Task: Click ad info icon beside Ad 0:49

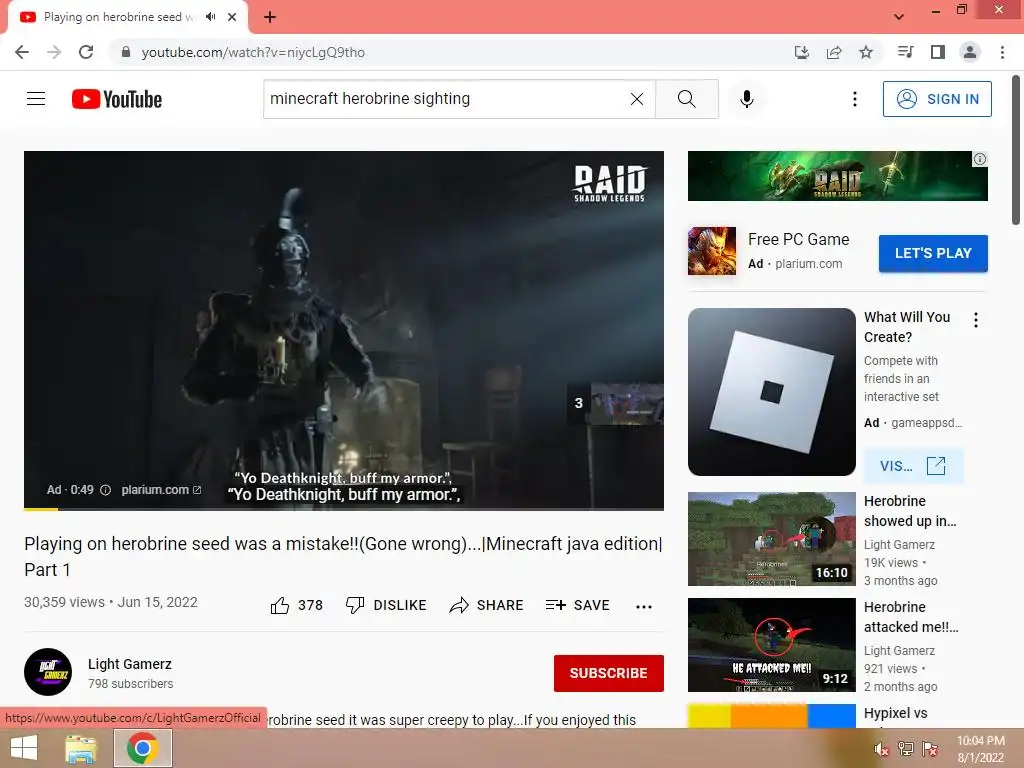Action: [105, 490]
